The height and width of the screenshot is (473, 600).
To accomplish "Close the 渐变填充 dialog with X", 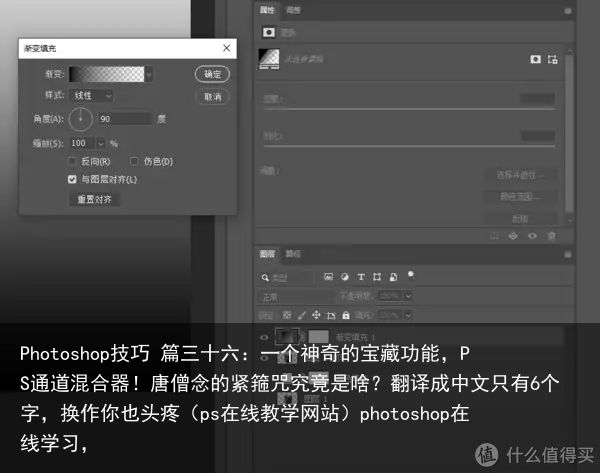I will (x=227, y=48).
